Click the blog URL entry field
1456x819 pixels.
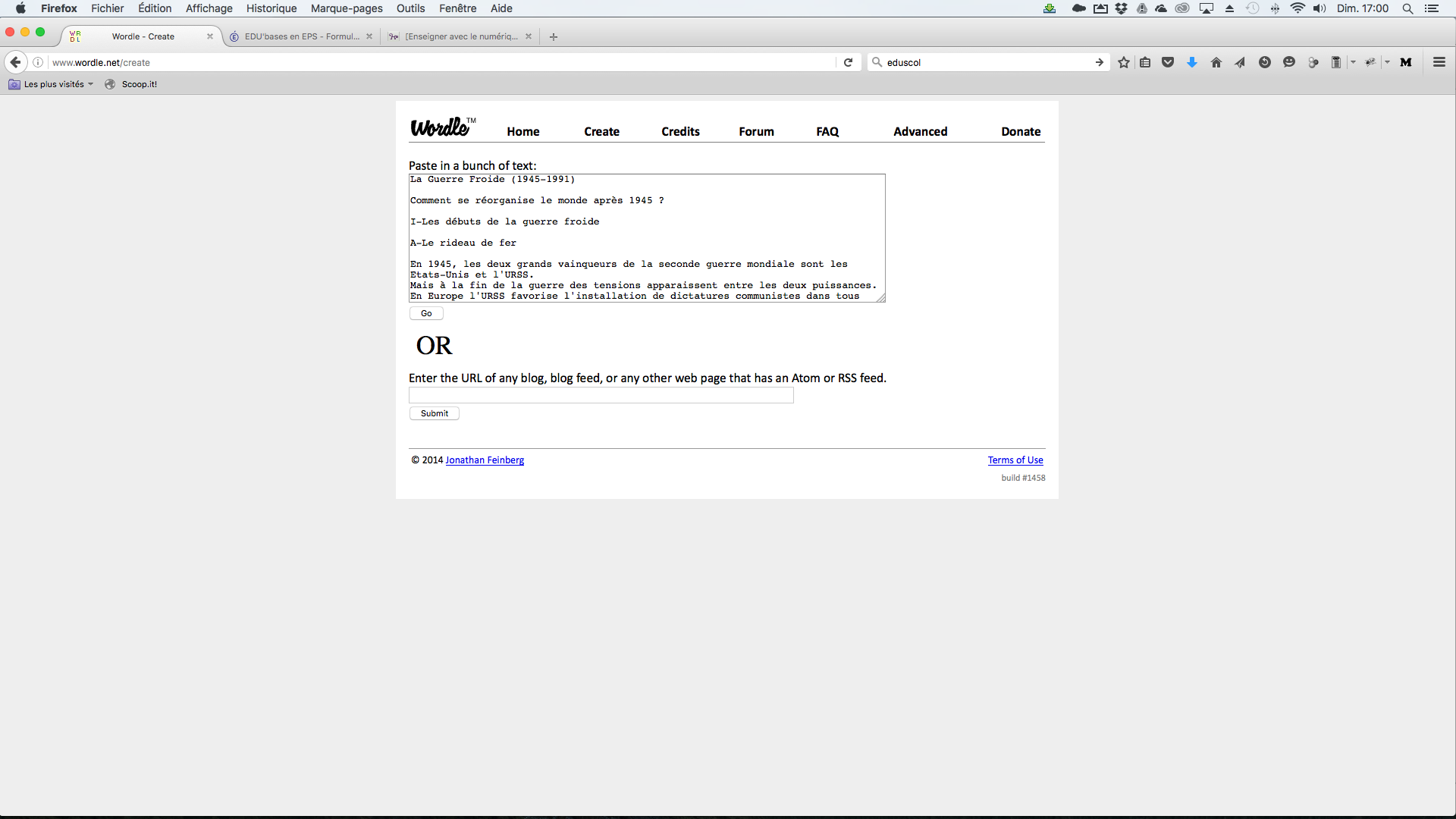coord(600,395)
